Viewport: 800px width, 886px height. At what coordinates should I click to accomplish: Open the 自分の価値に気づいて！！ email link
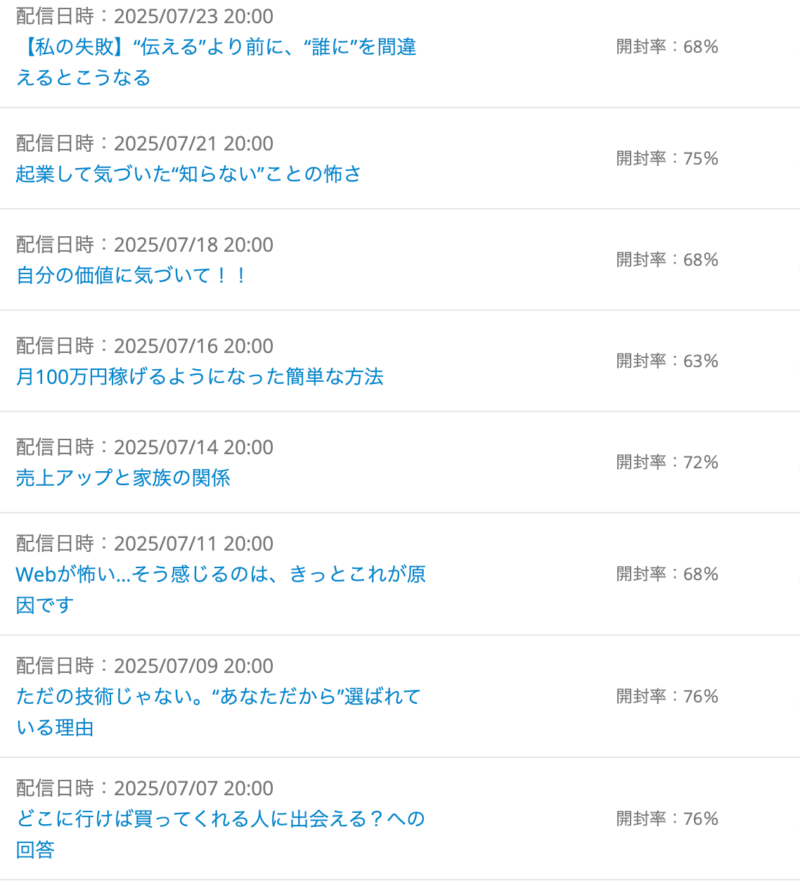[131, 275]
